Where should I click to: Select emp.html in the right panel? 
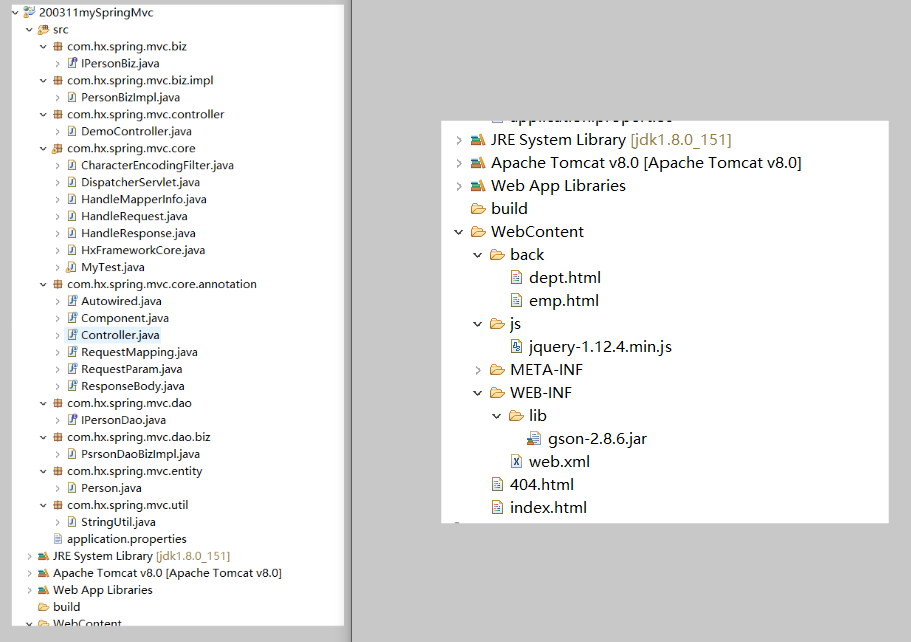click(x=564, y=301)
